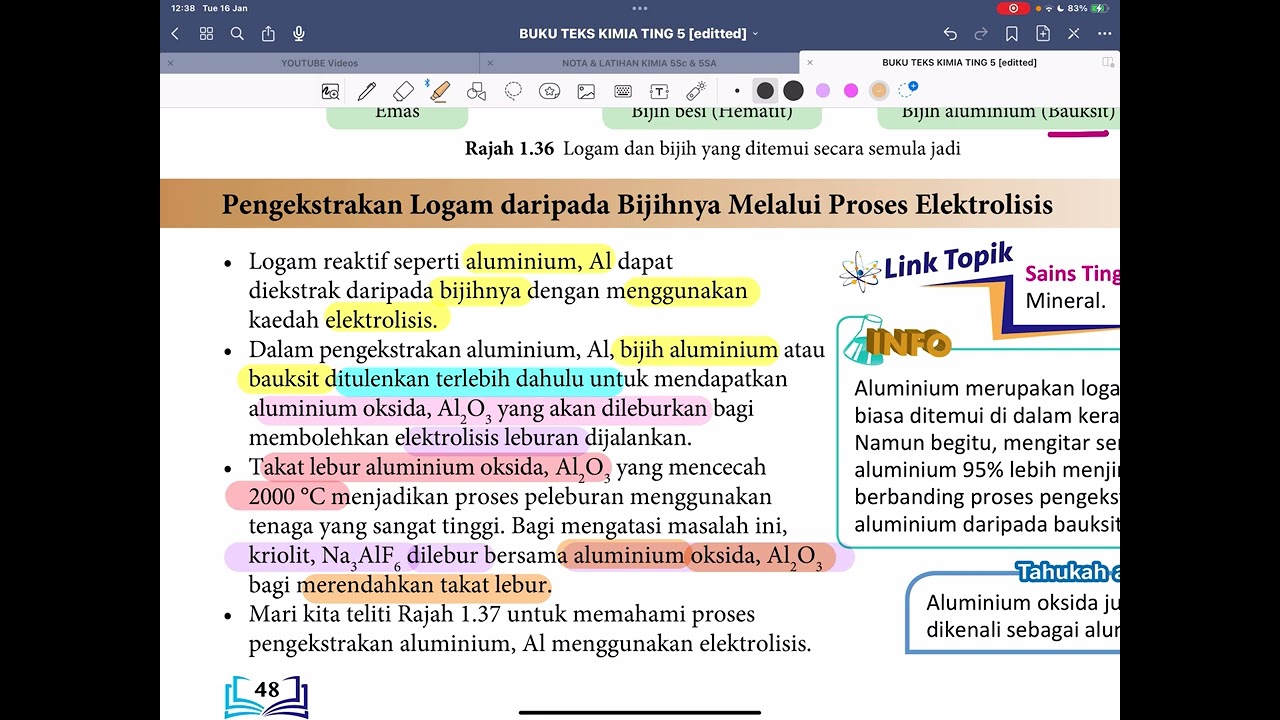This screenshot has height=720, width=1280.
Task: Select the Shapes tool
Action: coord(476,91)
